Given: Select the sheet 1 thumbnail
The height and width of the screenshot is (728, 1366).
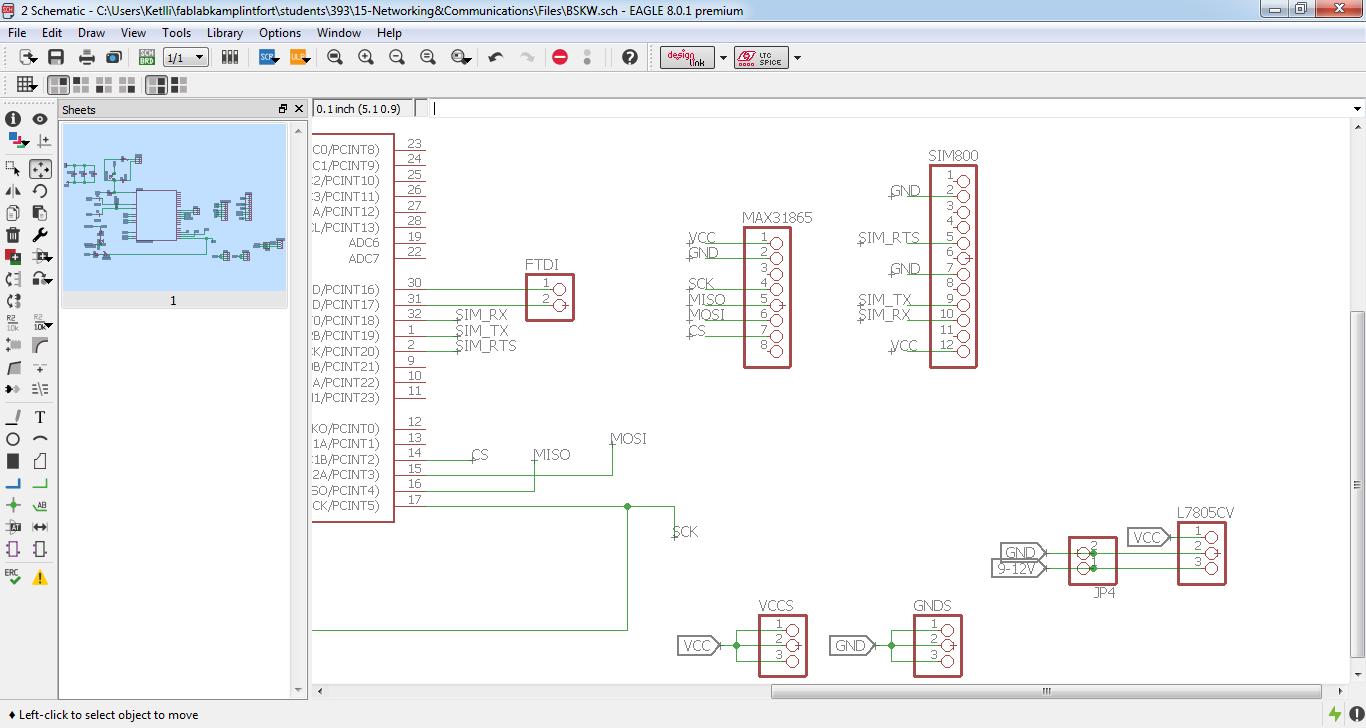Looking at the screenshot, I should 174,207.
